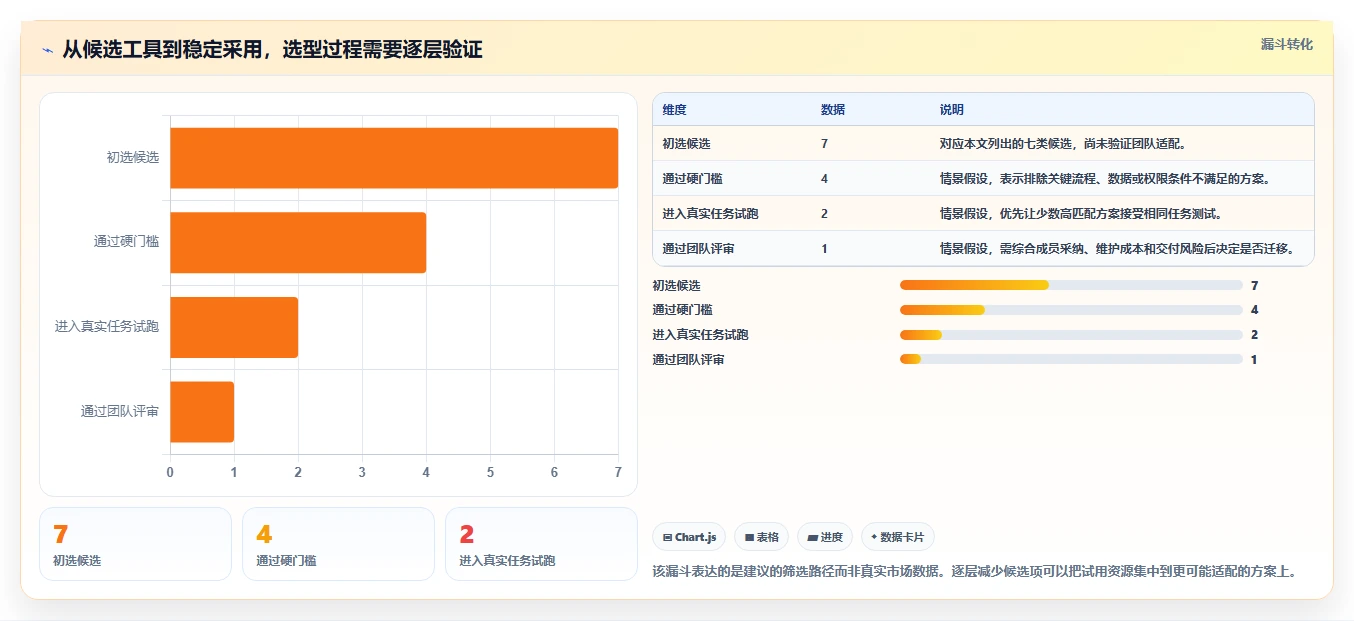The width and height of the screenshot is (1354, 621).
Task: Click the value 2 beside the progress bar
Action: pos(1254,335)
